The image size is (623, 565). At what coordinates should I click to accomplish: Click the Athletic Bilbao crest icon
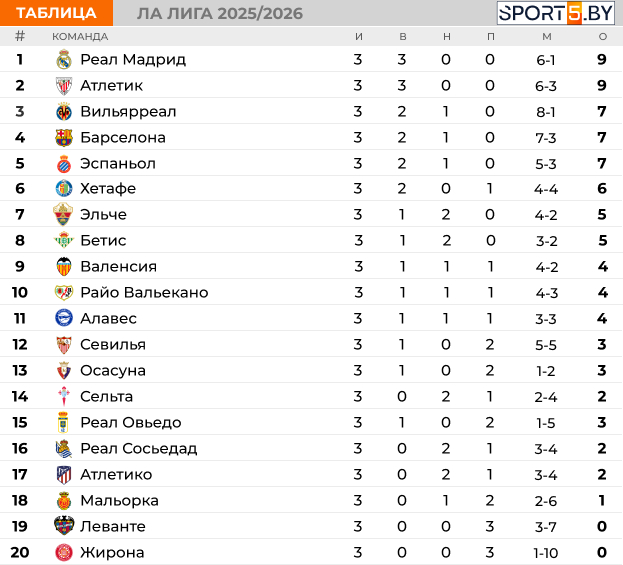tap(64, 86)
